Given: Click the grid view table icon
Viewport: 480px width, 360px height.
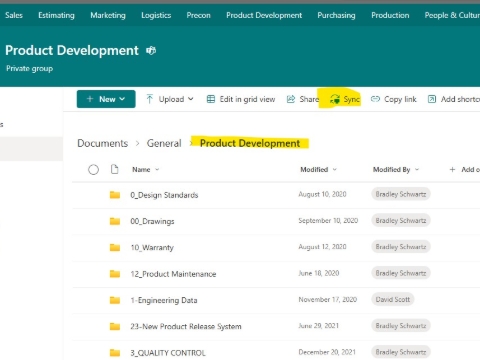Looking at the screenshot, I should tap(211, 99).
